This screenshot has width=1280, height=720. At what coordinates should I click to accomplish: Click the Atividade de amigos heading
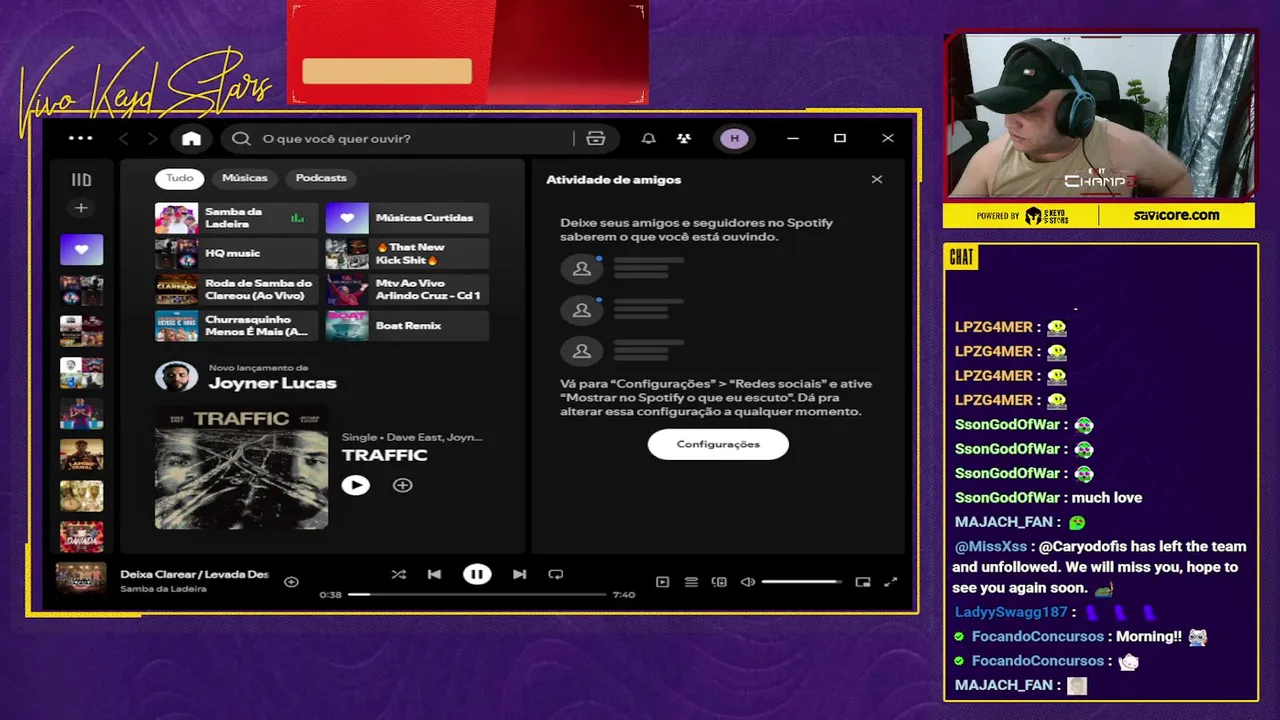pos(613,180)
